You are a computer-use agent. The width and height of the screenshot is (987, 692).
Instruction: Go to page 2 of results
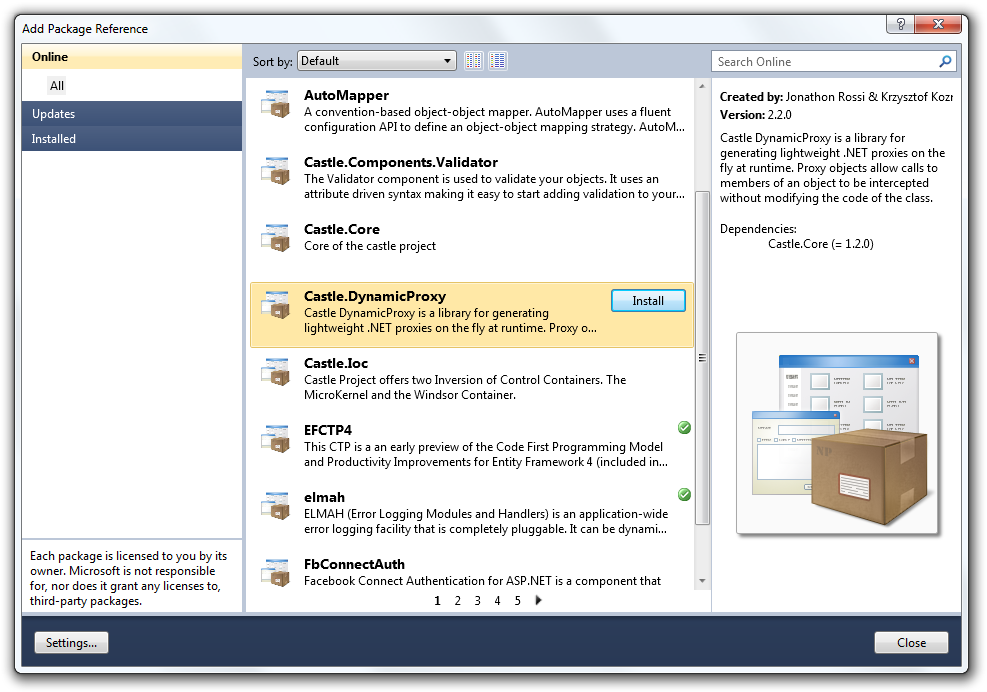(458, 601)
